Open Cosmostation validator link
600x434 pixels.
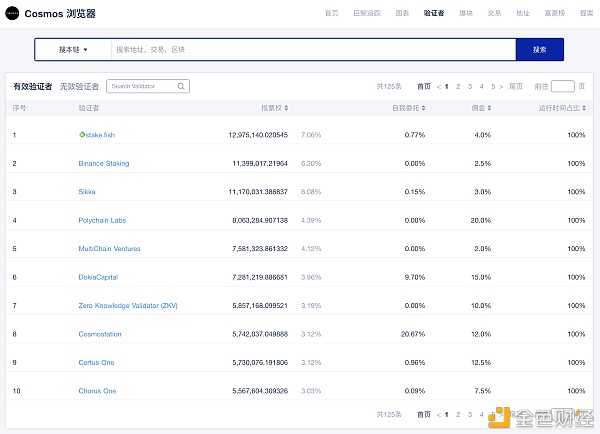tap(100, 334)
